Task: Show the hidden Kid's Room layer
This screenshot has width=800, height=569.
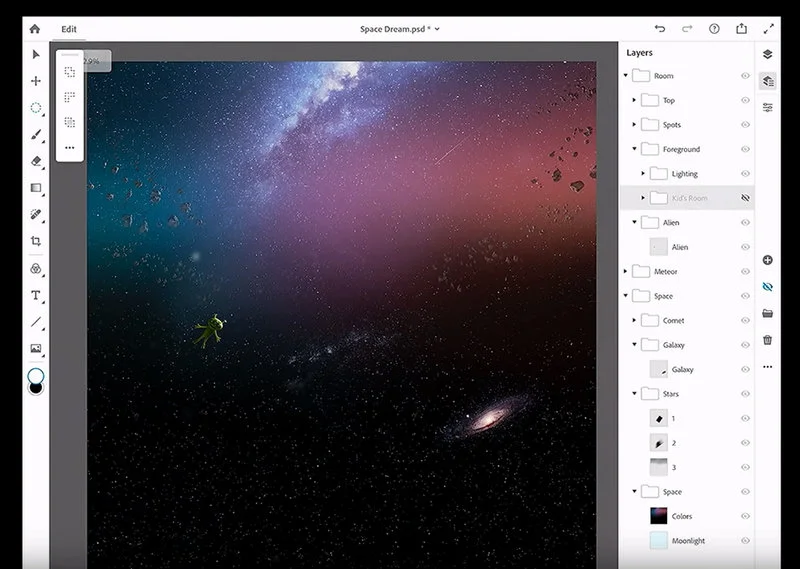Action: [745, 198]
